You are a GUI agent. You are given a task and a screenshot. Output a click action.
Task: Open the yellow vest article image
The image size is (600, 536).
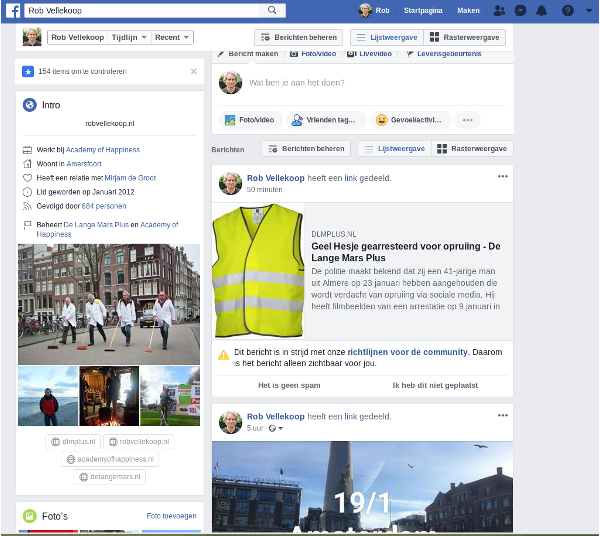point(258,271)
